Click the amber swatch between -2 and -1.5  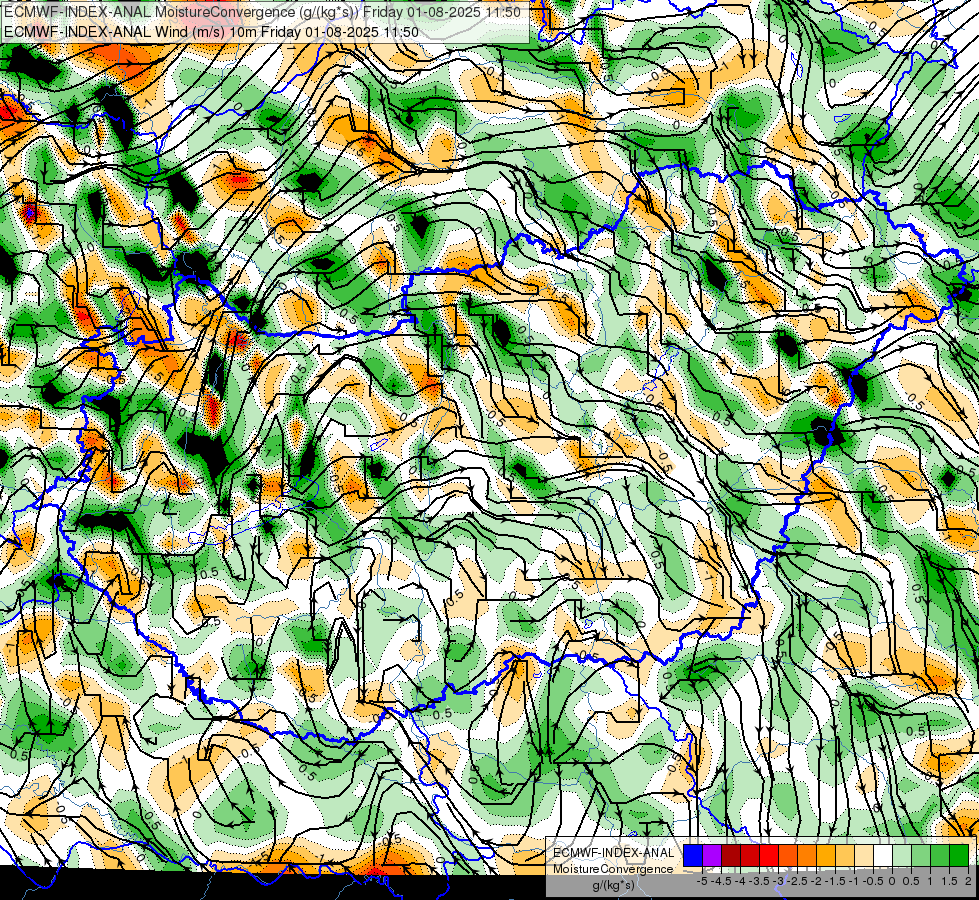[826, 855]
